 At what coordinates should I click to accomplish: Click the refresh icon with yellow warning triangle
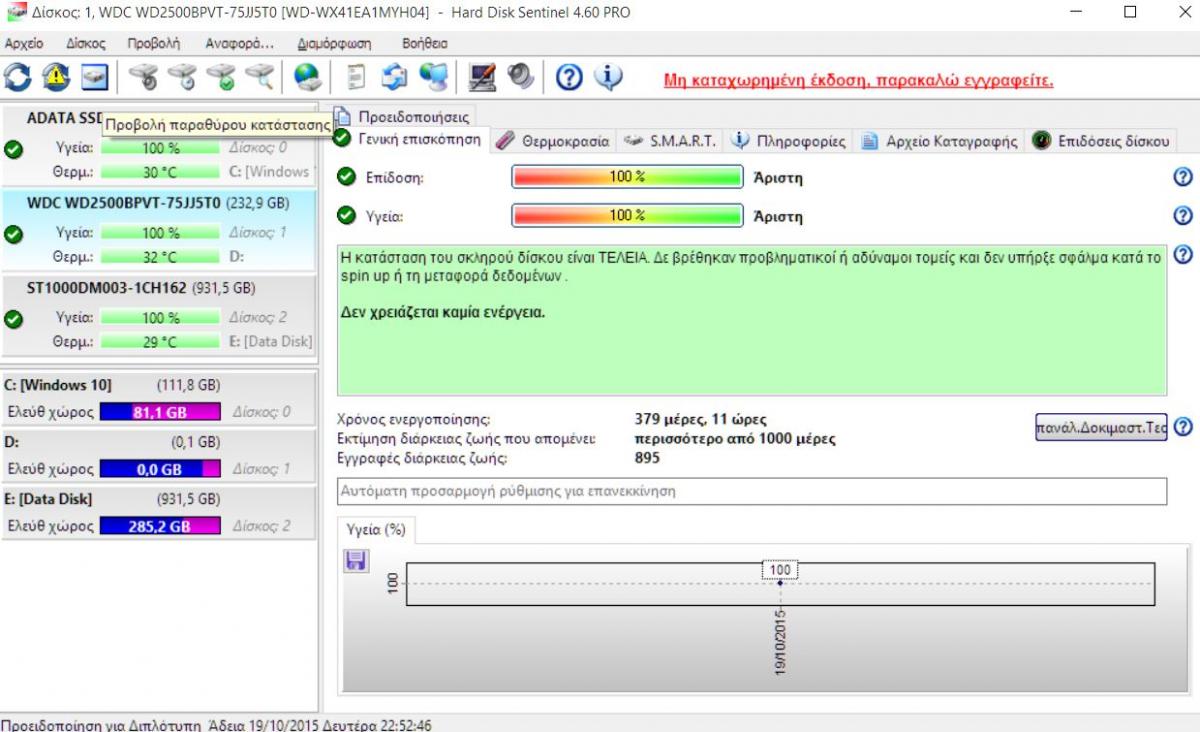(57, 76)
